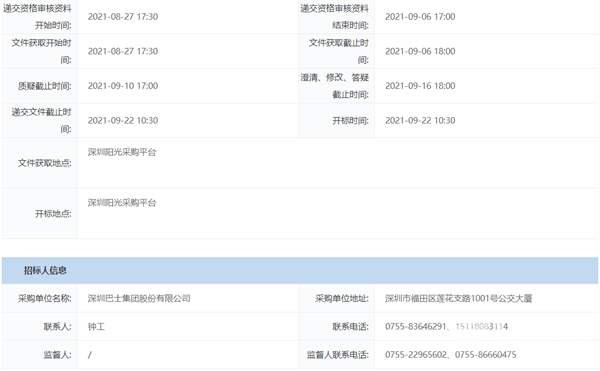Select the 采购单位地址 label

342,299
